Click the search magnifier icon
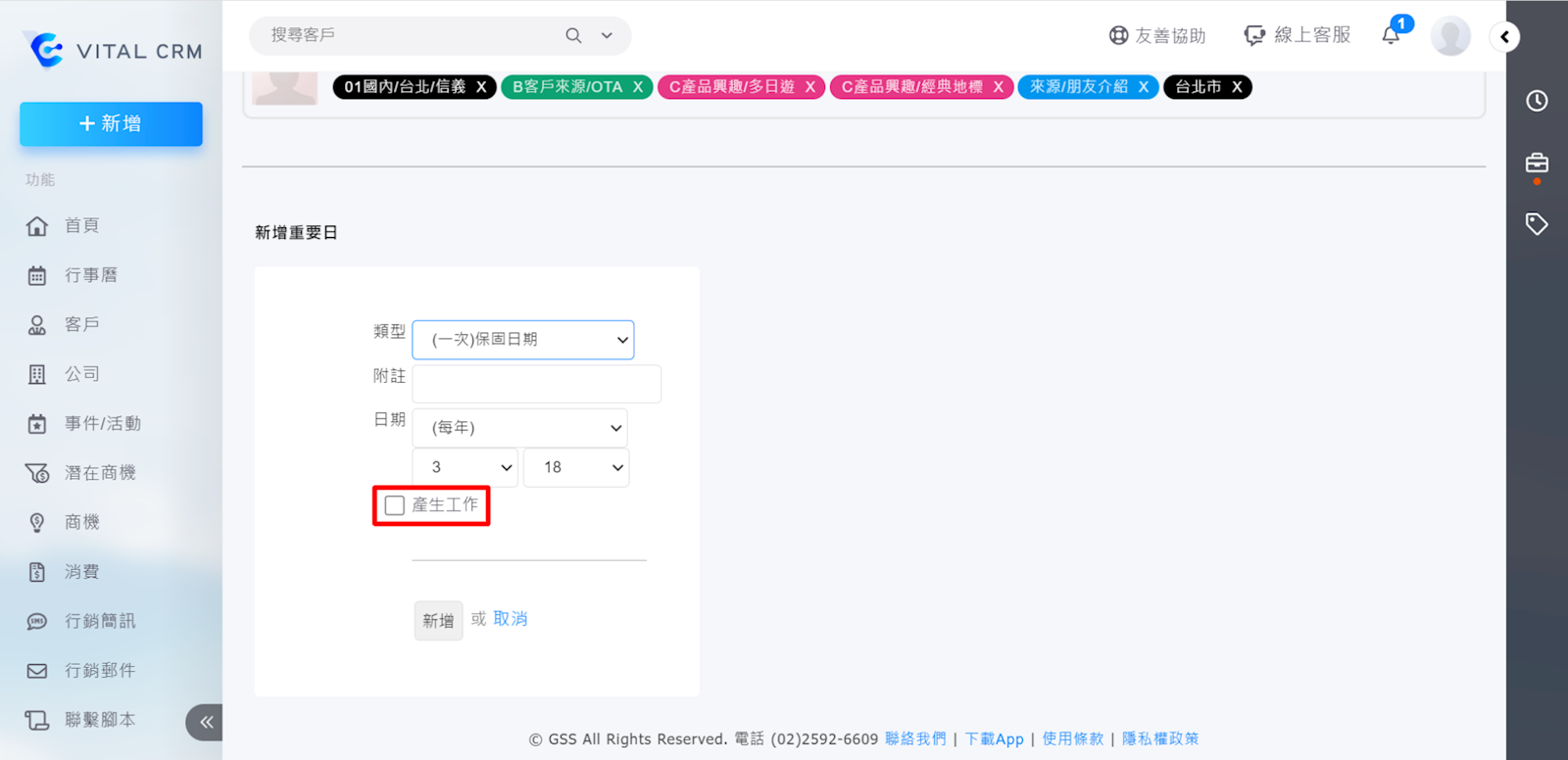This screenshot has width=1568, height=760. coord(573,35)
